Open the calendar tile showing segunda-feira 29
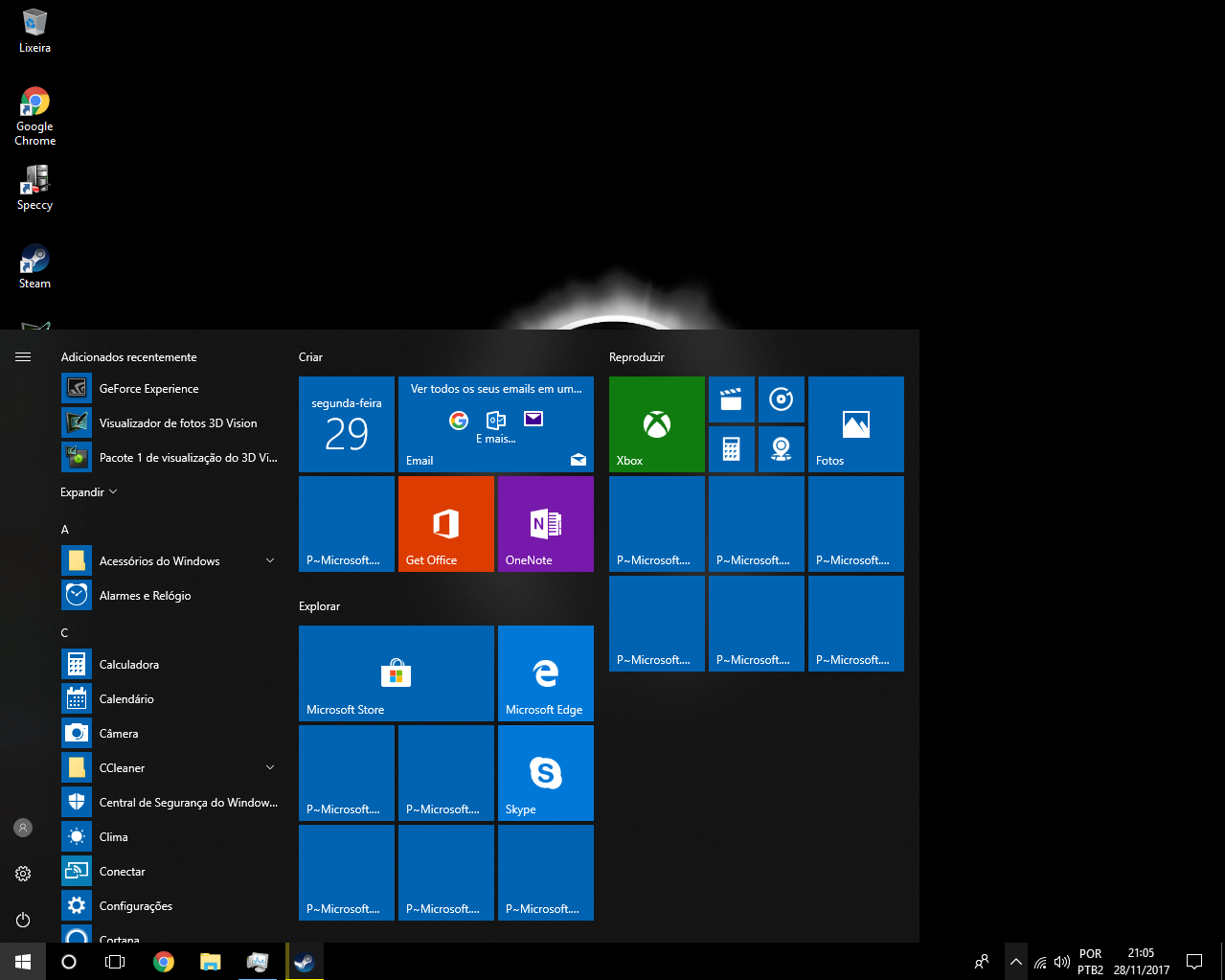Screen dimensions: 1225x980 pyautogui.click(x=347, y=424)
